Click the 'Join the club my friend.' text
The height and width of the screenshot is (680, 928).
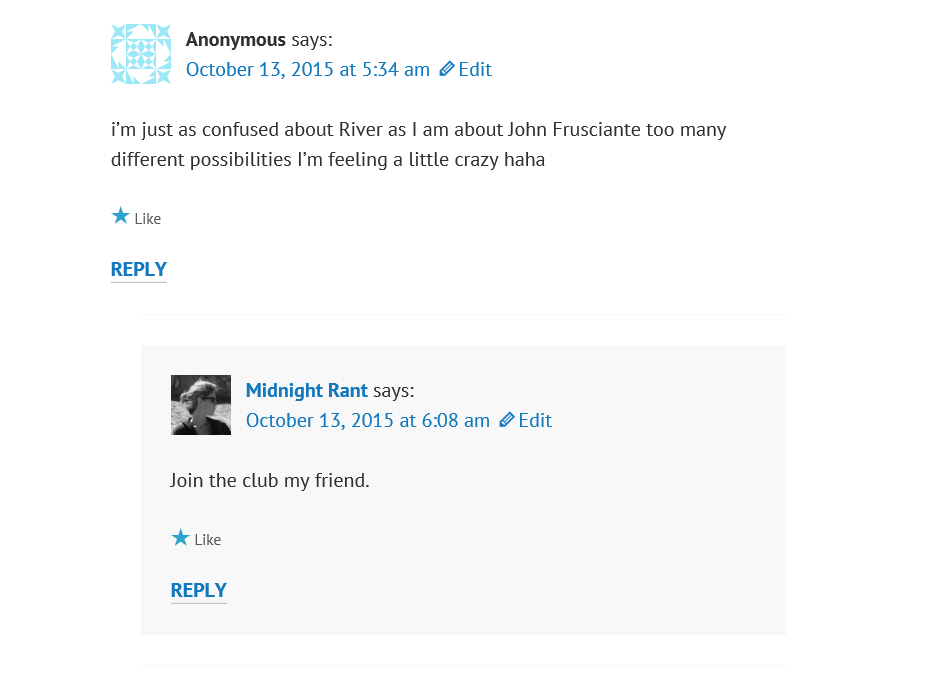point(270,480)
